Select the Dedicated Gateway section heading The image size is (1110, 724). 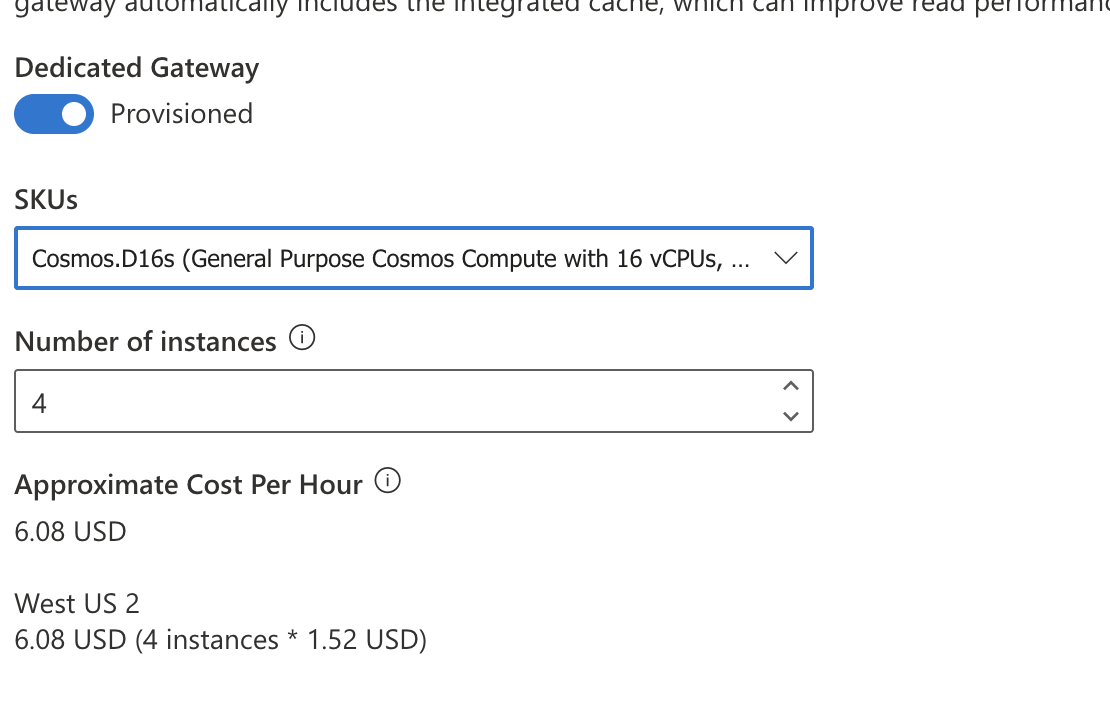point(136,68)
